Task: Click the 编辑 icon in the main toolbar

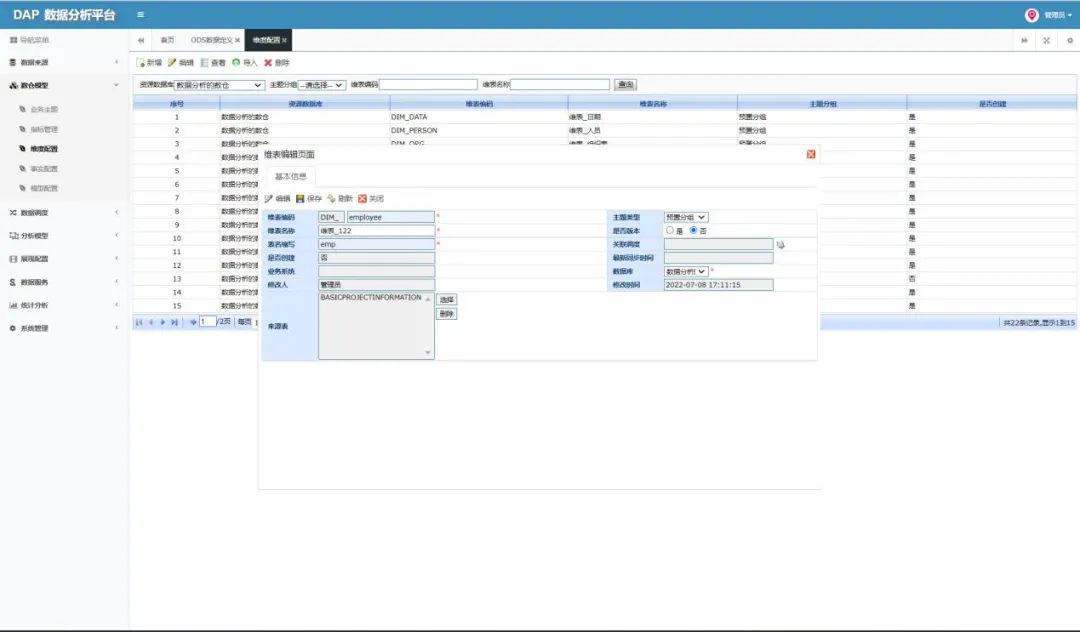Action: coord(172,63)
